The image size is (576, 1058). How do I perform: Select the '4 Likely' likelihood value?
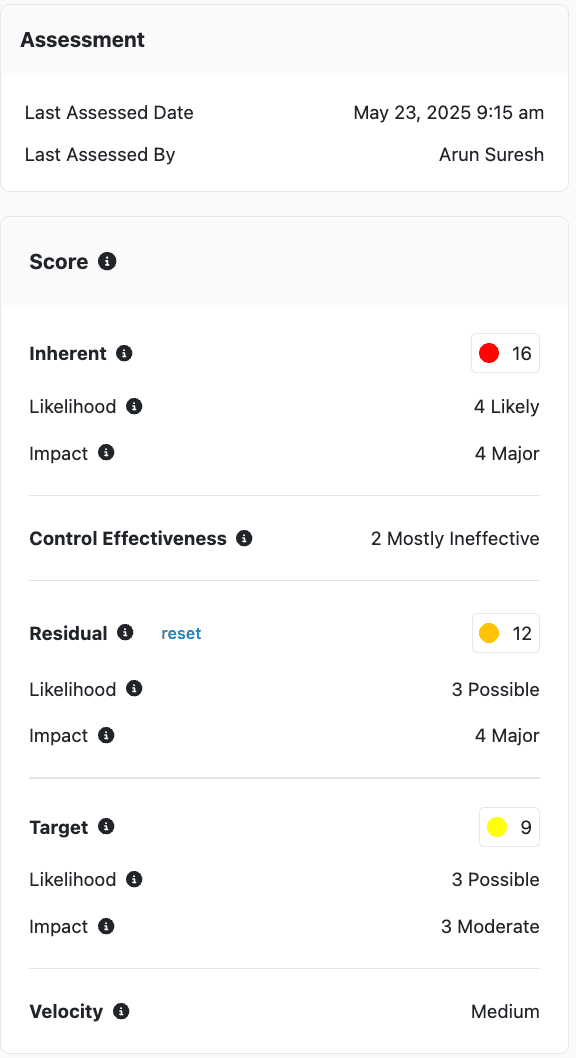tap(508, 406)
